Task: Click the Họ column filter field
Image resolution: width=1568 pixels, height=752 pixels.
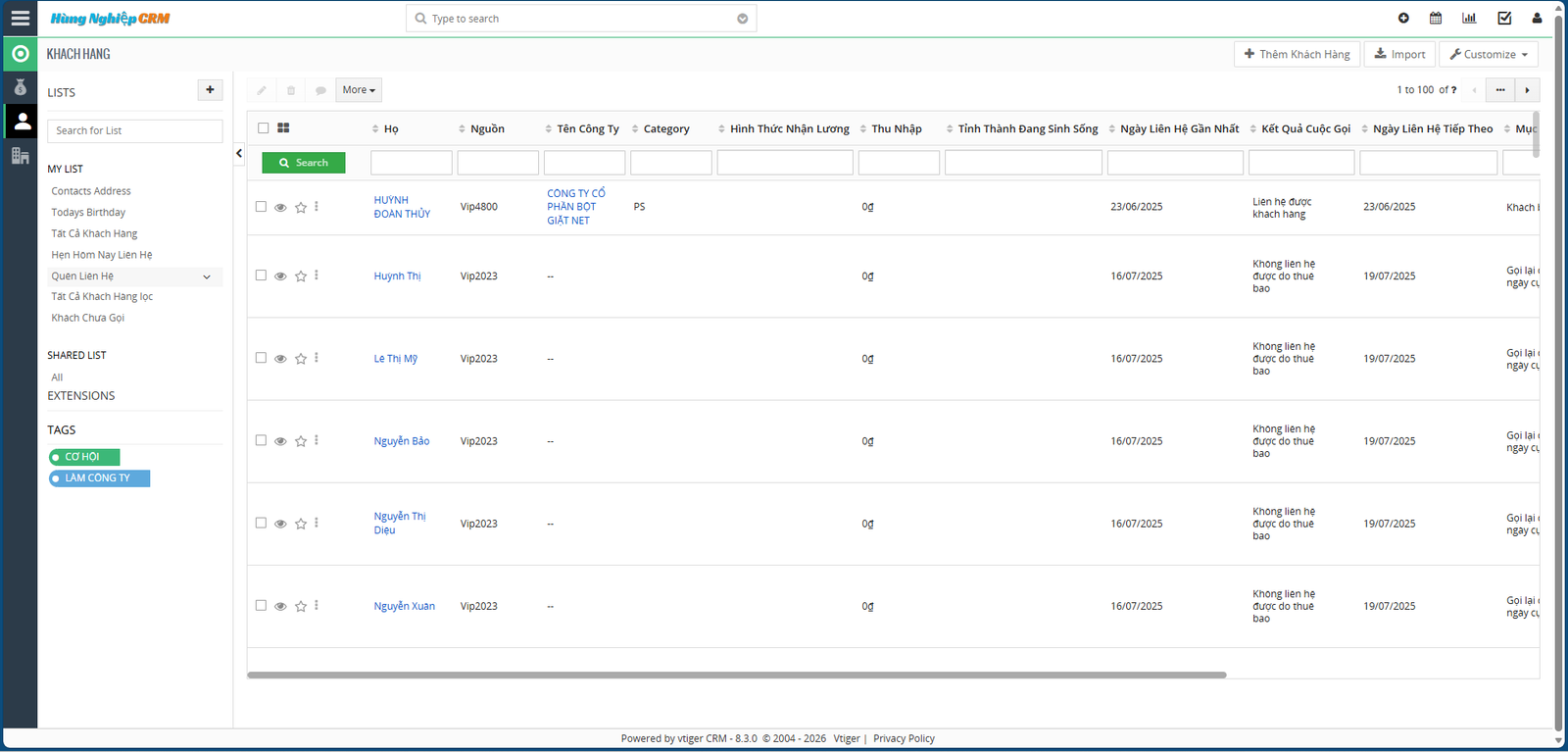Action: pyautogui.click(x=412, y=163)
